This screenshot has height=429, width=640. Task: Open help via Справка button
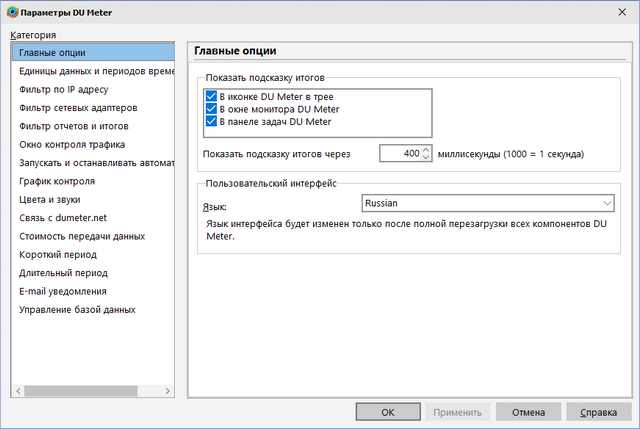click(599, 412)
